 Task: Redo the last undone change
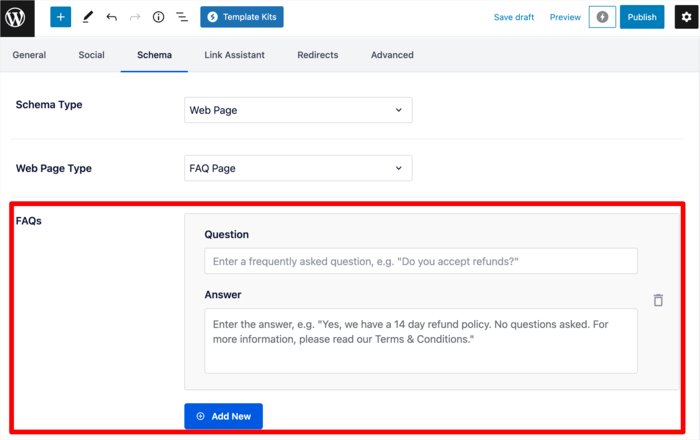(x=135, y=17)
